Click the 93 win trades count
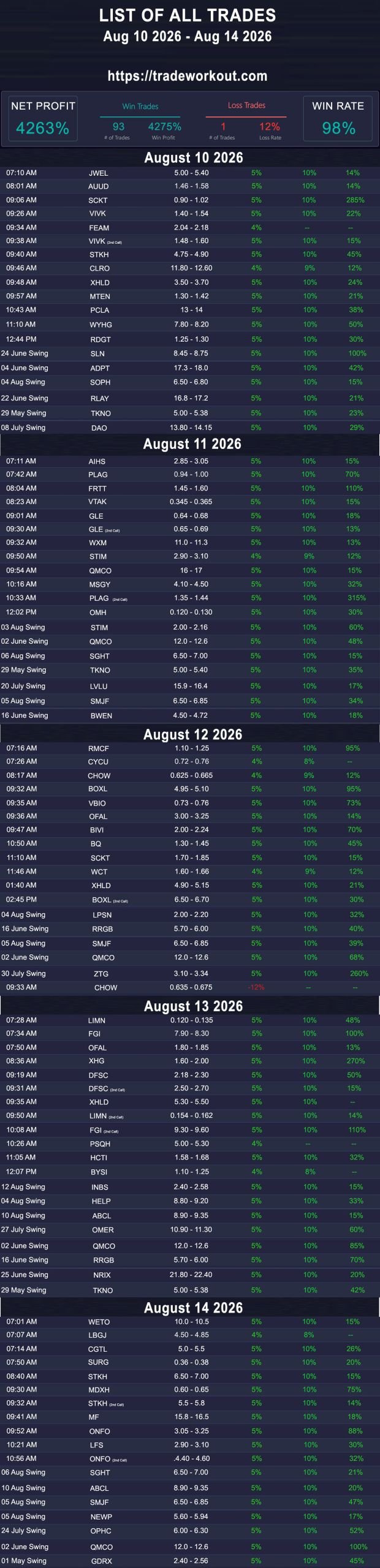The height and width of the screenshot is (1568, 380). 118,127
